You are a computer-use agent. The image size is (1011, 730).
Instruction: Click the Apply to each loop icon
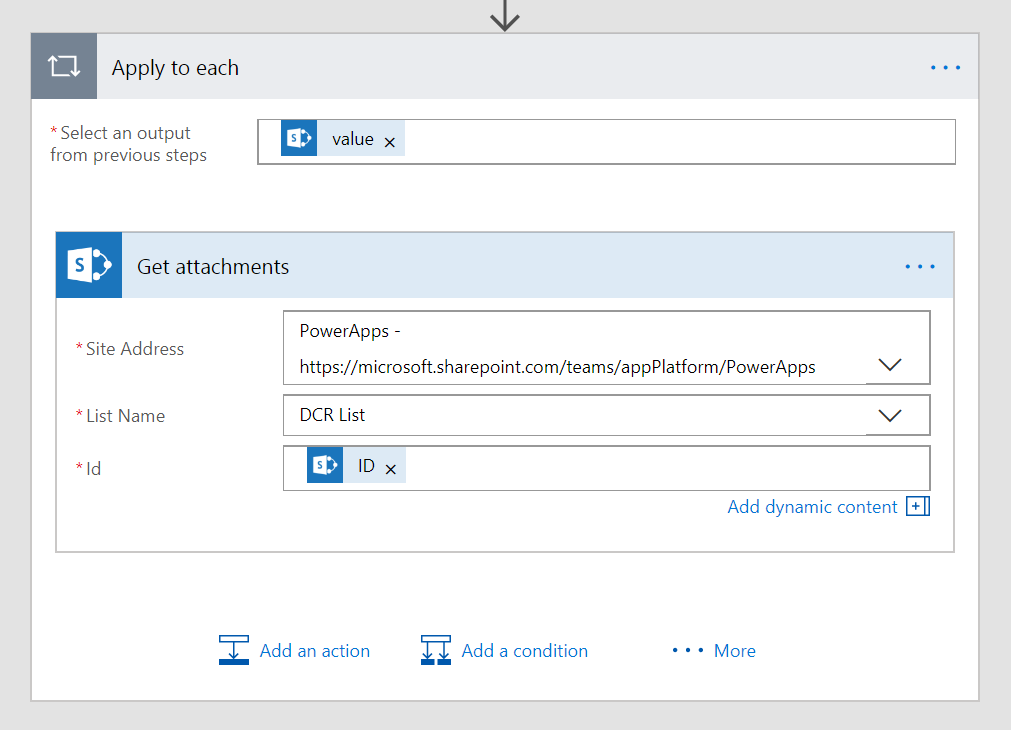[64, 67]
